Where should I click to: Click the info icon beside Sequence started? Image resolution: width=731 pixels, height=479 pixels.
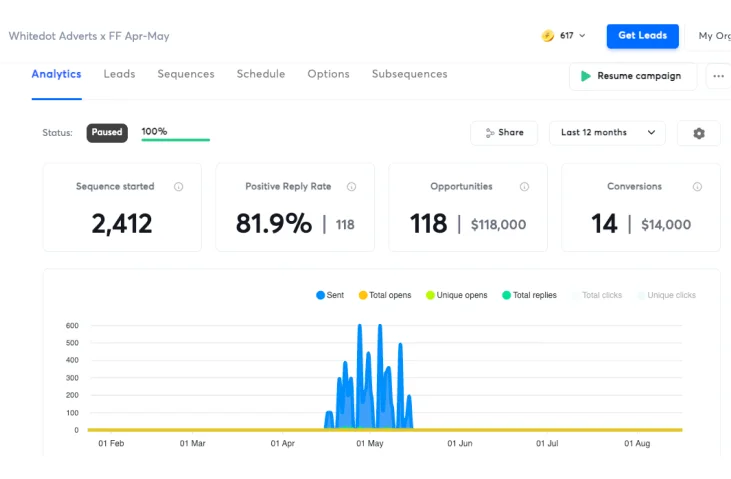[179, 187]
